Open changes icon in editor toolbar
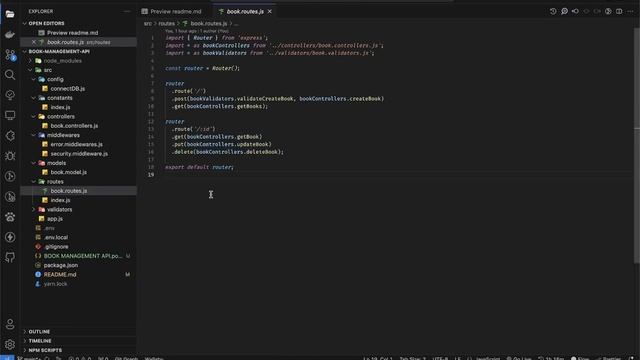640x360 pixels. tap(575, 11)
